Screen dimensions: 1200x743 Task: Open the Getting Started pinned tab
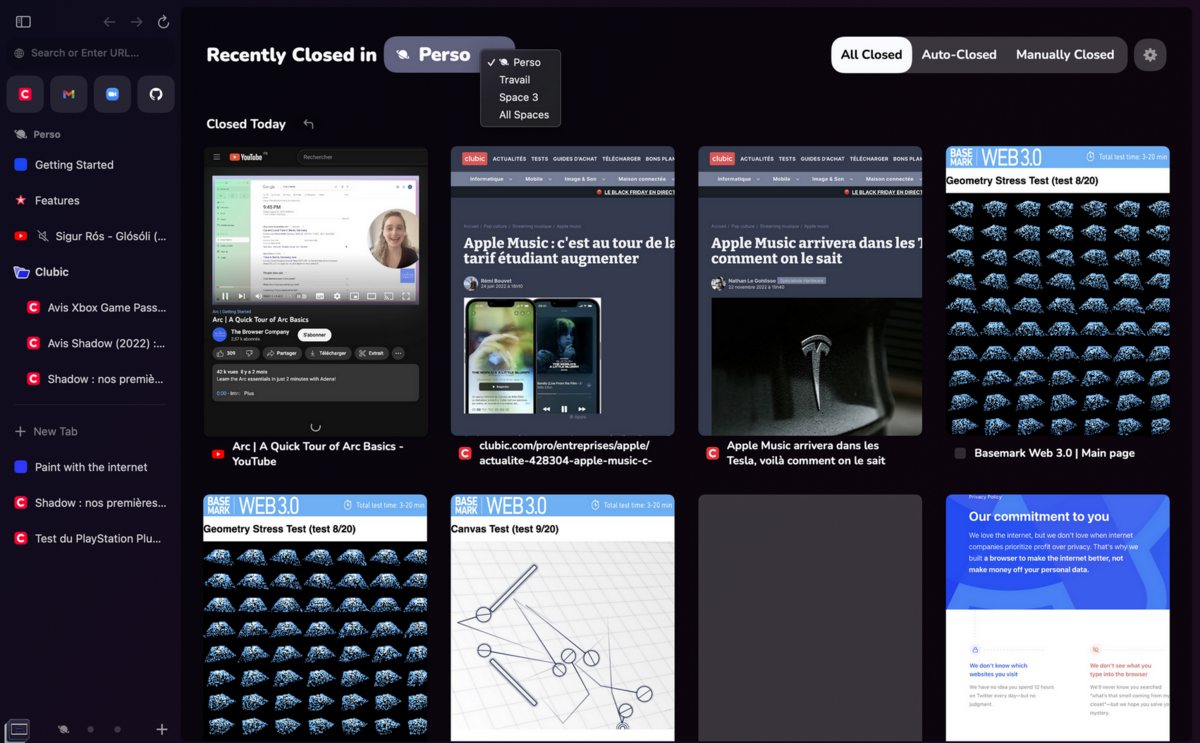[x=90, y=165]
